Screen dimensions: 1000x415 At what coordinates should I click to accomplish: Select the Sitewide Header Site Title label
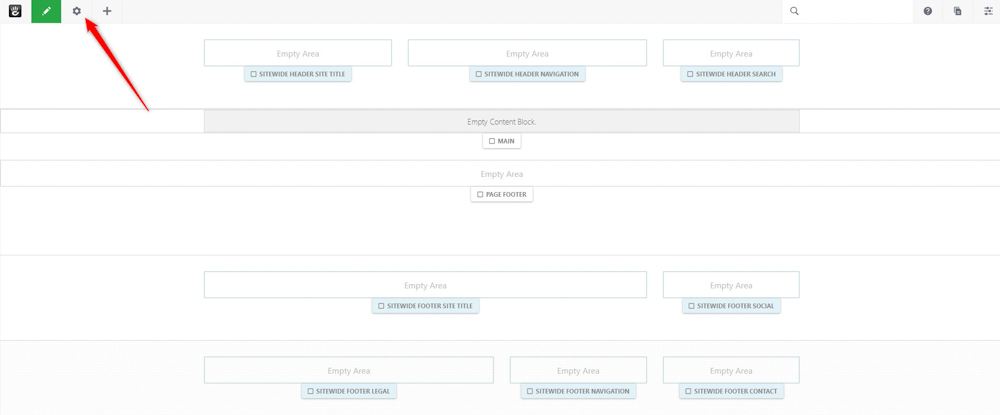(x=298, y=74)
